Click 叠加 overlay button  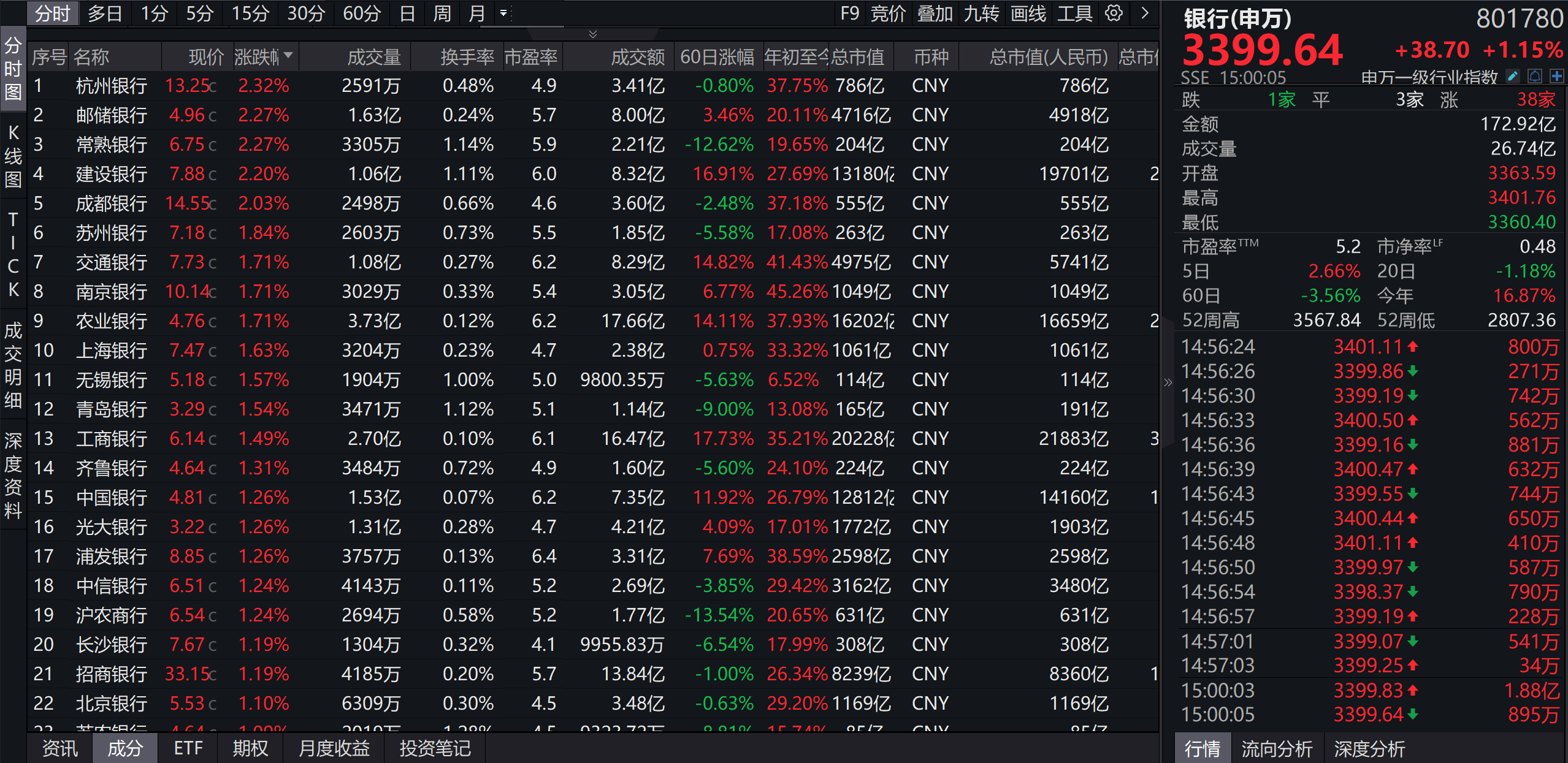(935, 13)
